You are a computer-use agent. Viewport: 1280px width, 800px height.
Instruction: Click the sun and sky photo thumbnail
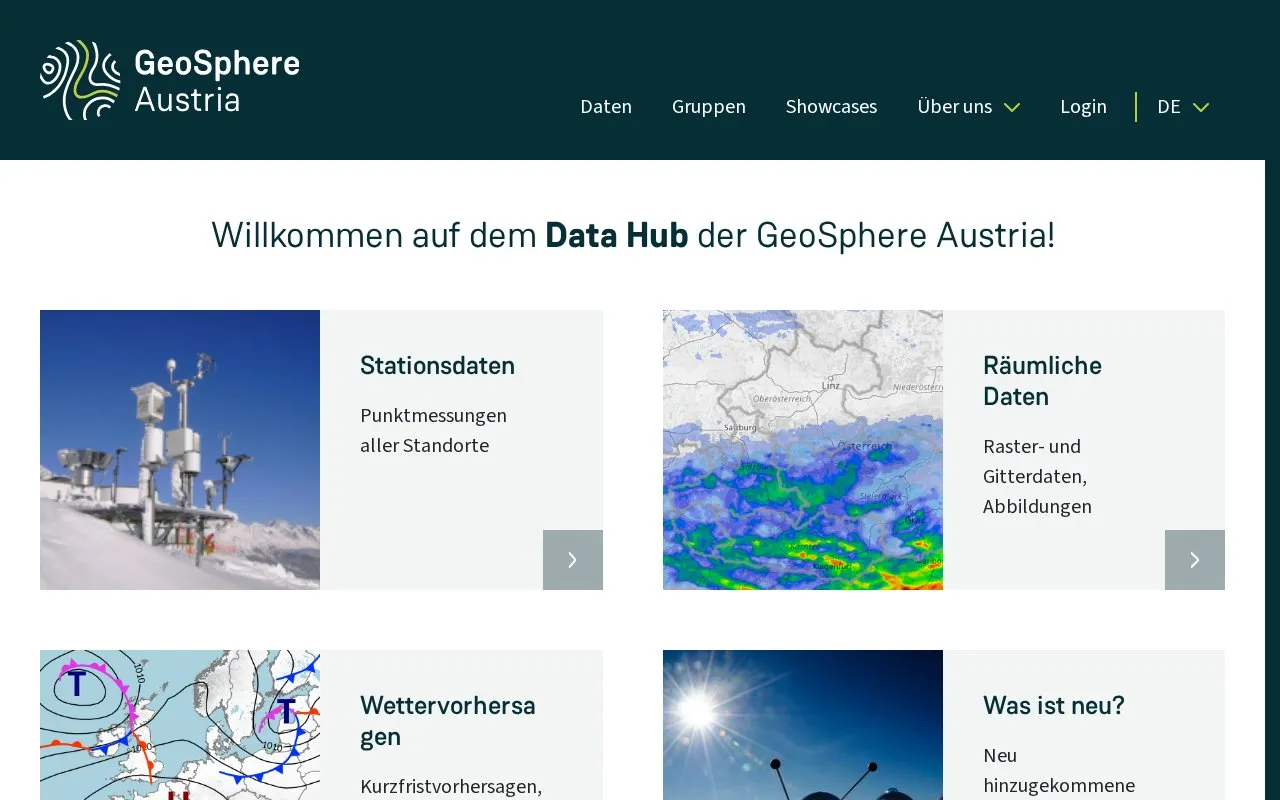[x=803, y=725]
